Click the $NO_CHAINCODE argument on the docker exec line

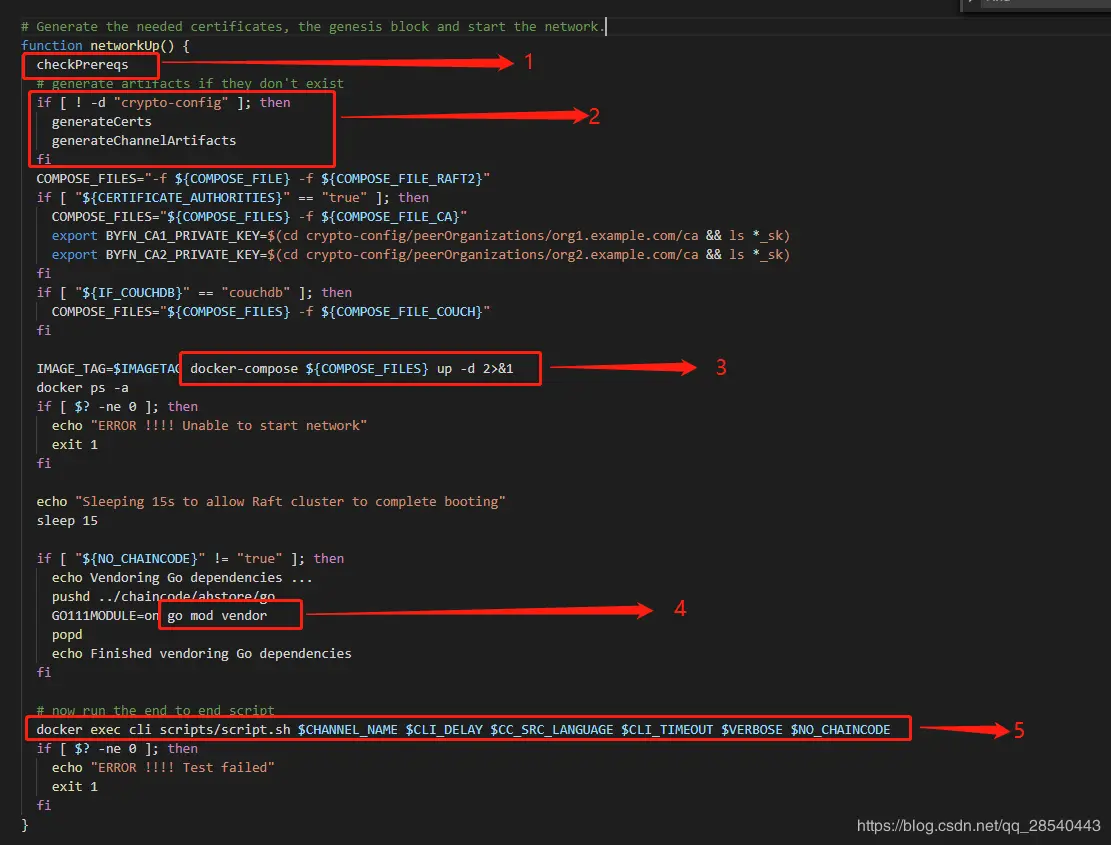[840, 730]
